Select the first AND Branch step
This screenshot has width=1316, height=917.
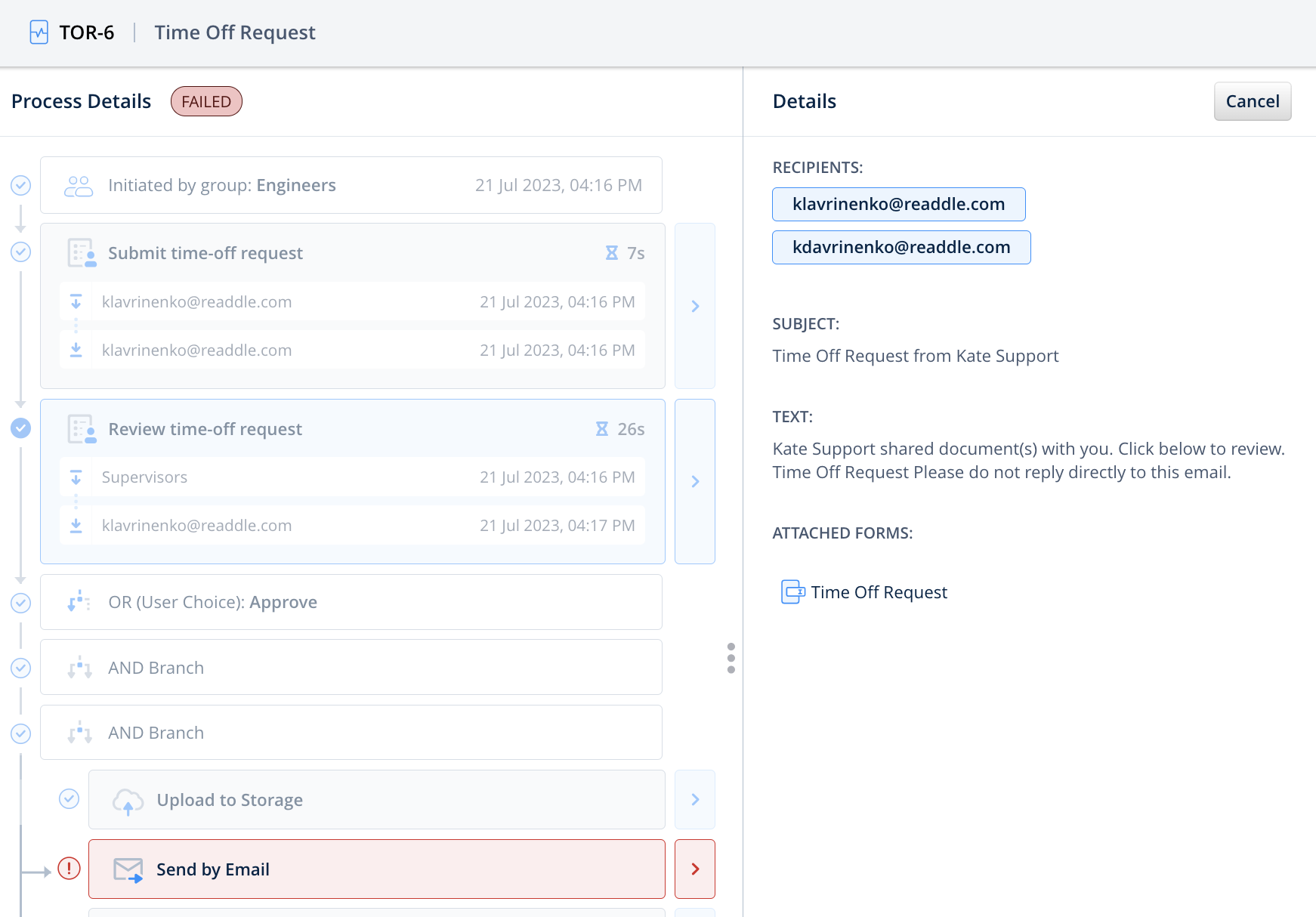pos(351,668)
